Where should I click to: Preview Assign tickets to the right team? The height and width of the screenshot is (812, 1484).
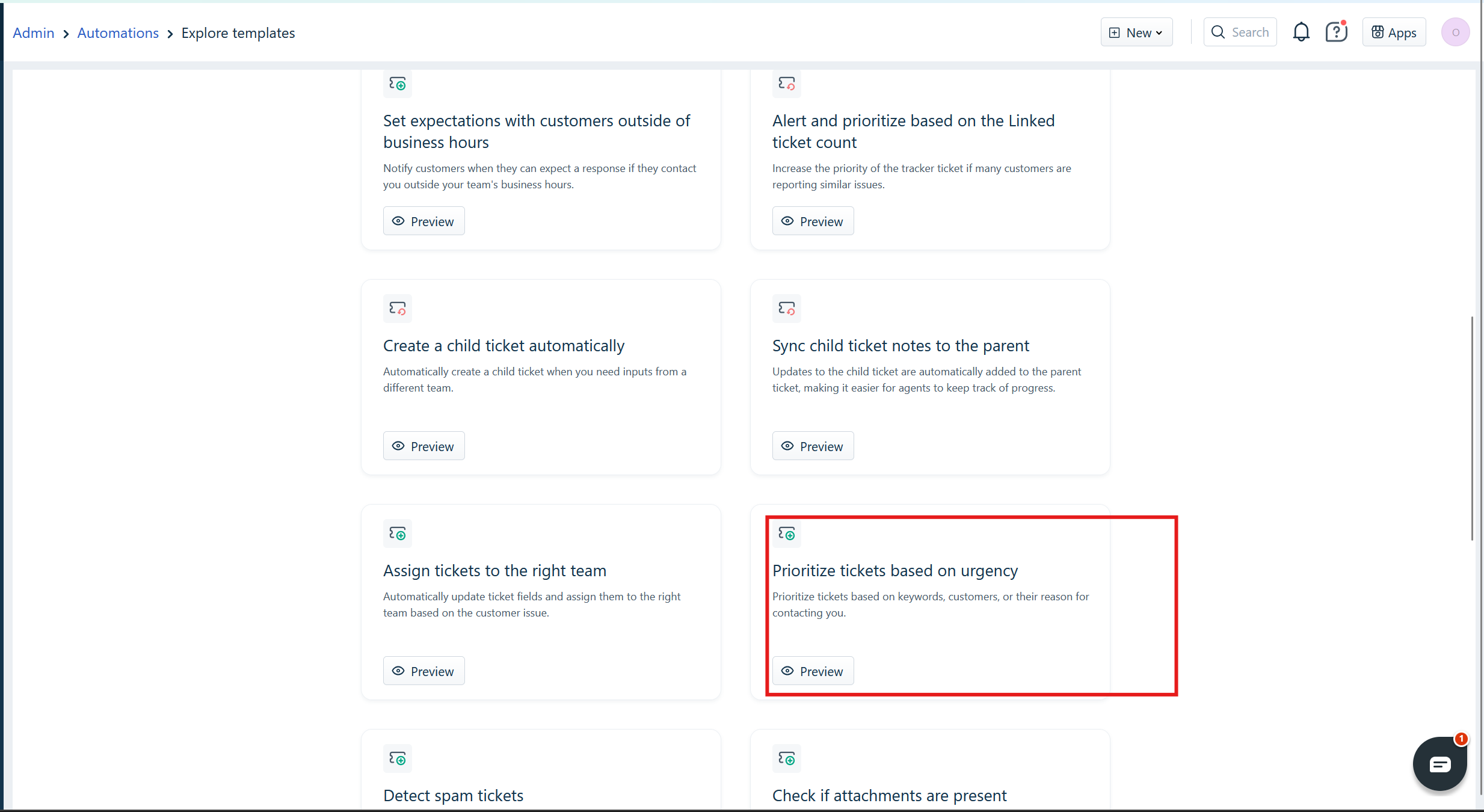(x=424, y=671)
